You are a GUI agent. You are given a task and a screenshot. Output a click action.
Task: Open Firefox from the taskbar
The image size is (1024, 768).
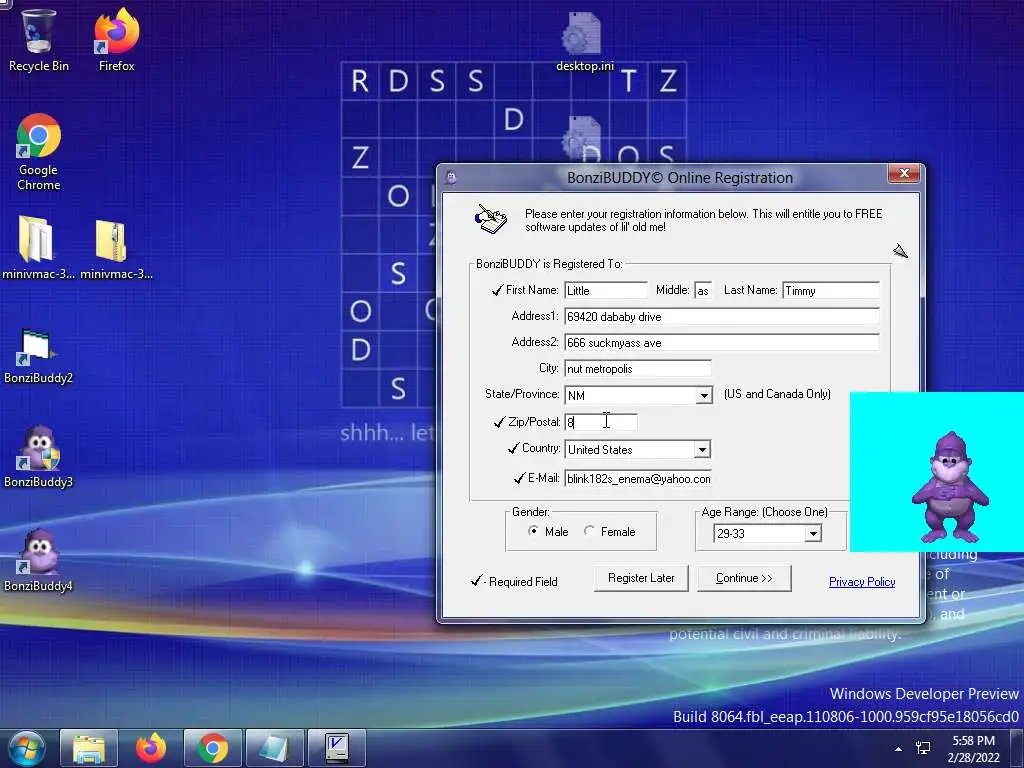151,748
